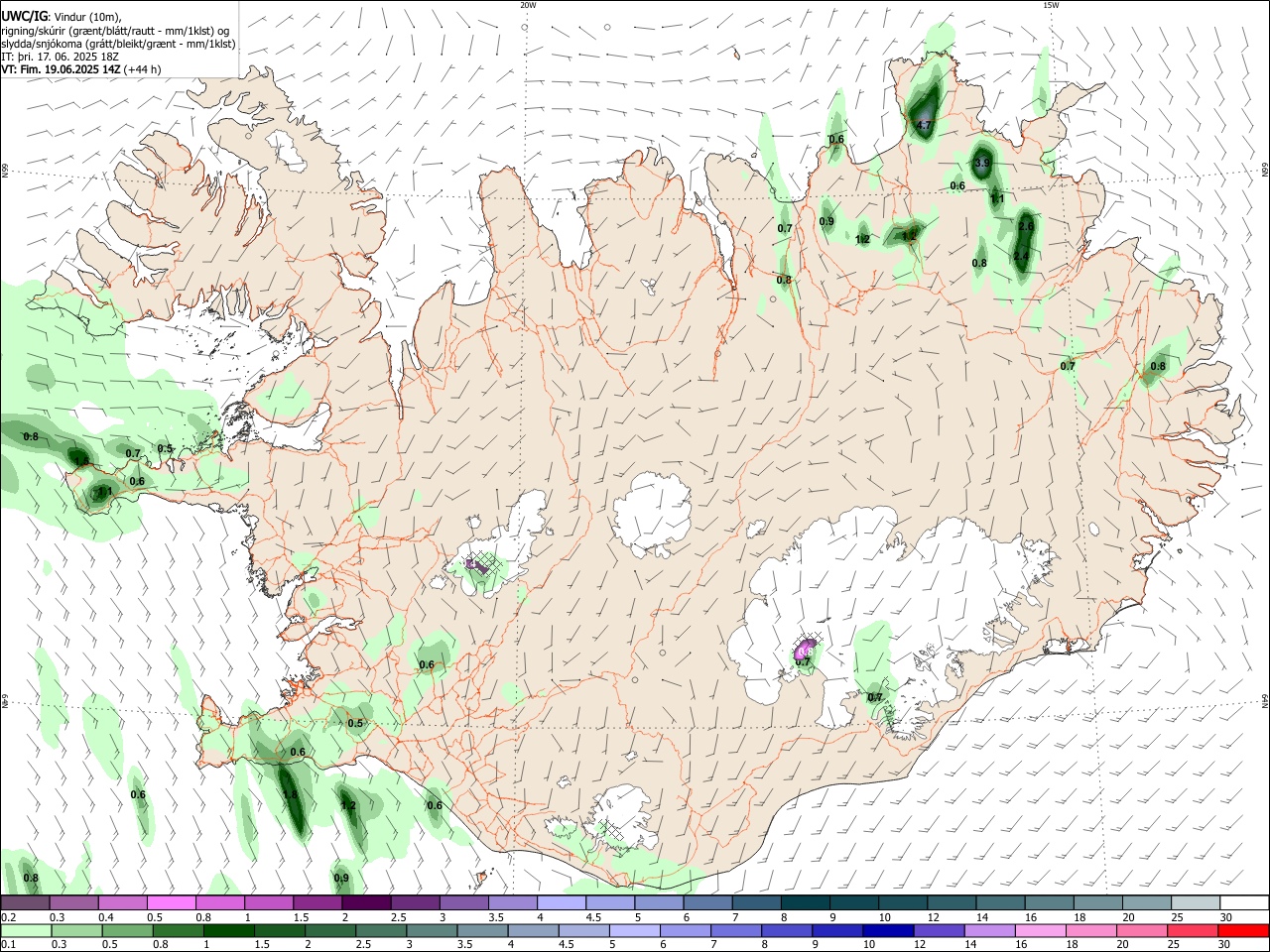Click the 15W longitude label

pyautogui.click(x=1051, y=5)
